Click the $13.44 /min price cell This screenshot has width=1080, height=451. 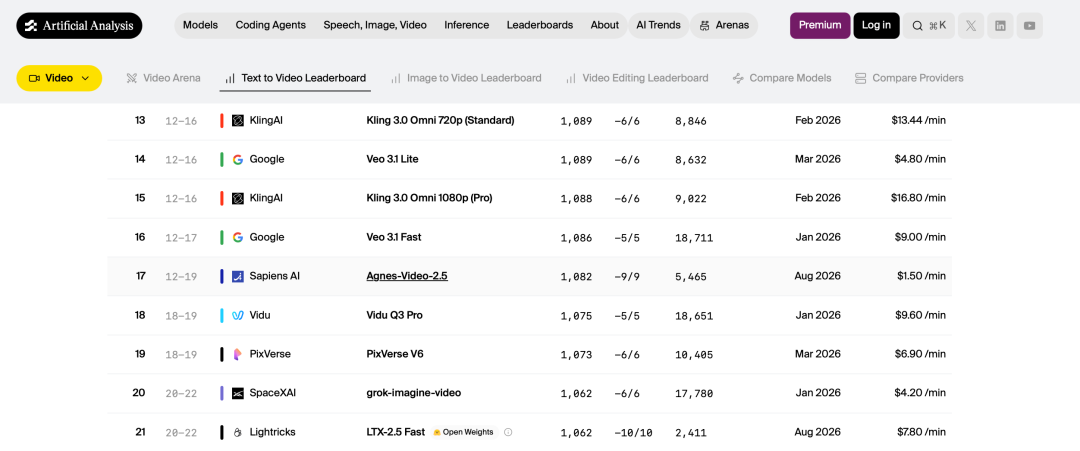click(x=918, y=120)
